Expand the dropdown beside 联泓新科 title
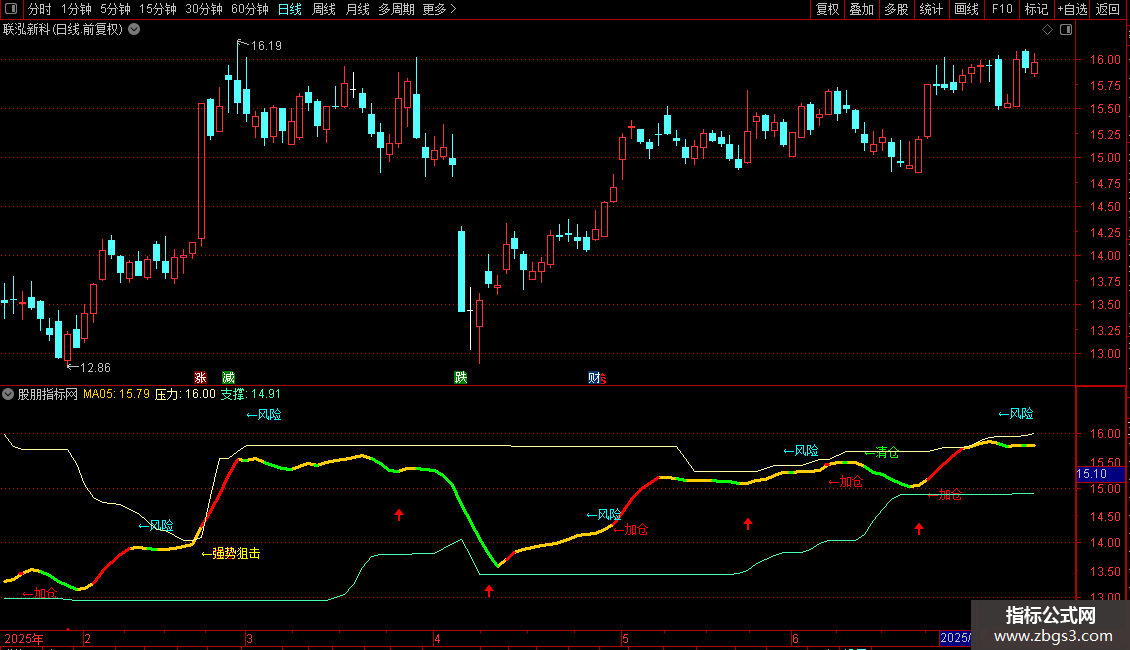Image resolution: width=1130 pixels, height=650 pixels. click(x=134, y=30)
